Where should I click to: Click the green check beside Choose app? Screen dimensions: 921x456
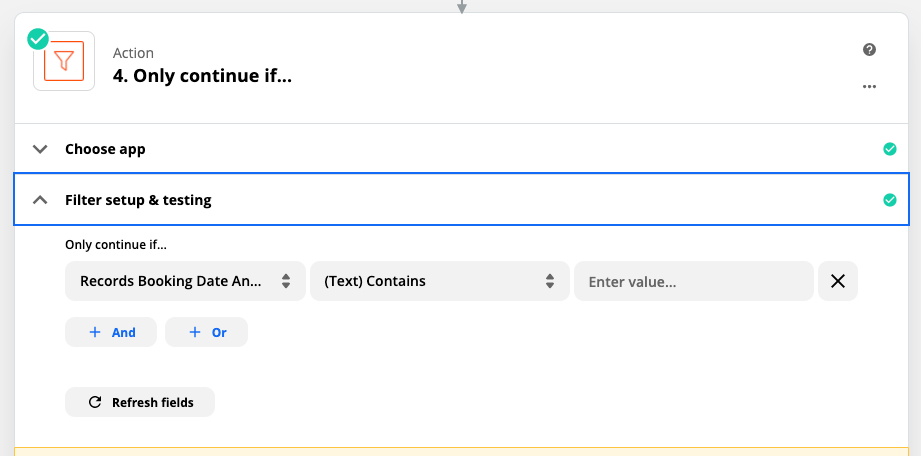point(890,149)
